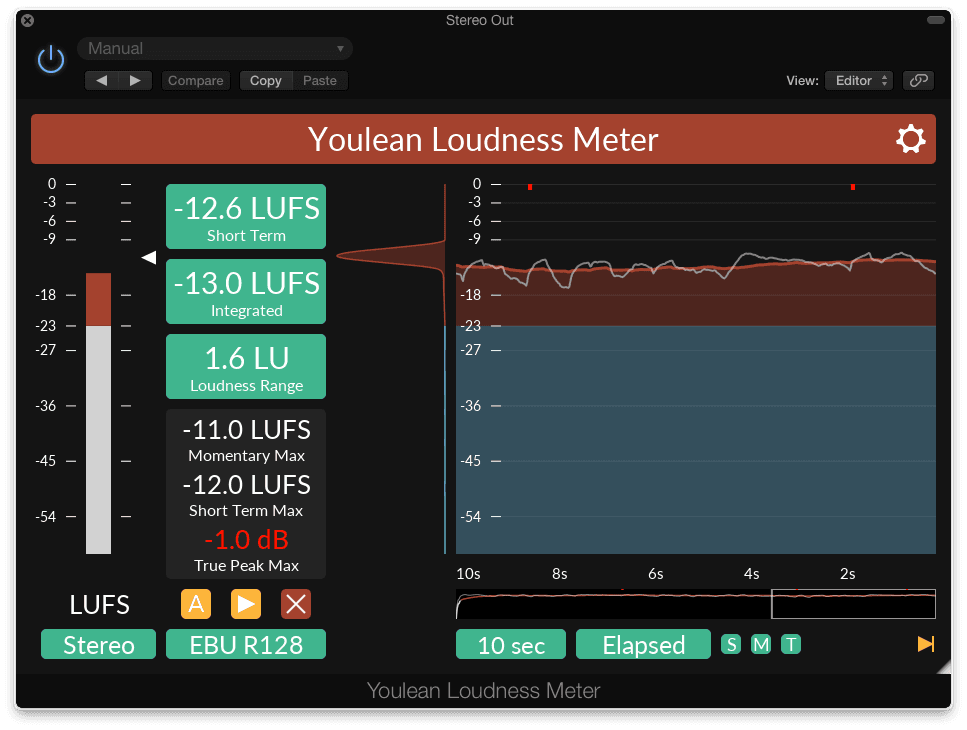
Task: Go to next preset arrow
Action: point(135,80)
